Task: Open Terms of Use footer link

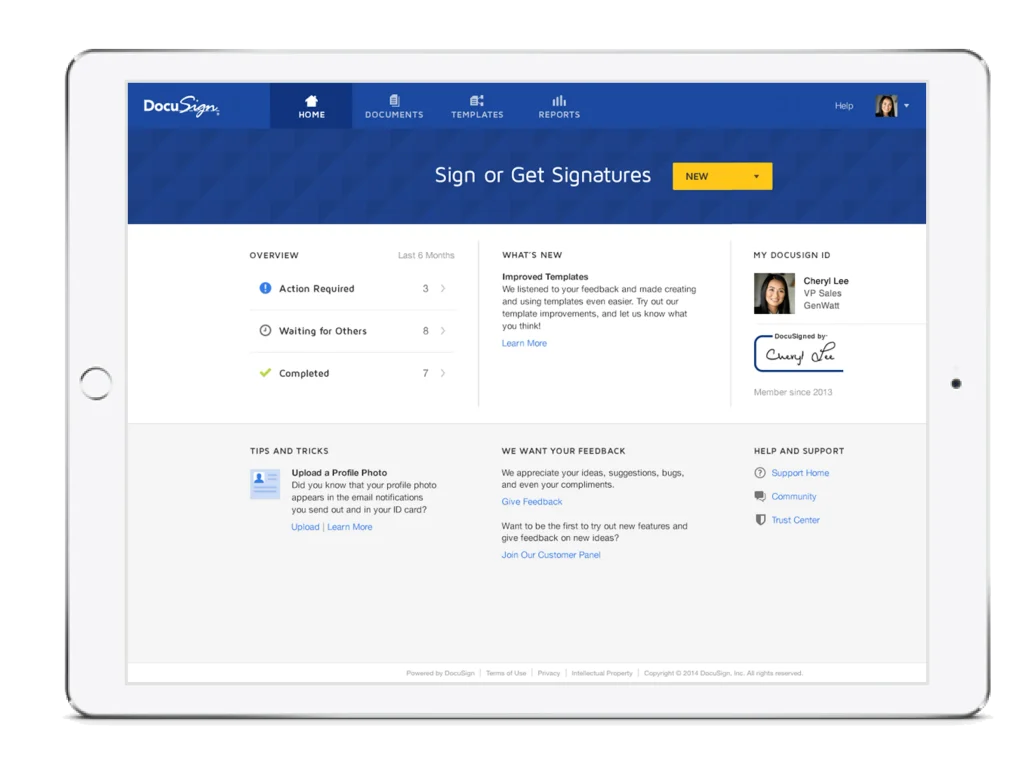Action: (506, 673)
